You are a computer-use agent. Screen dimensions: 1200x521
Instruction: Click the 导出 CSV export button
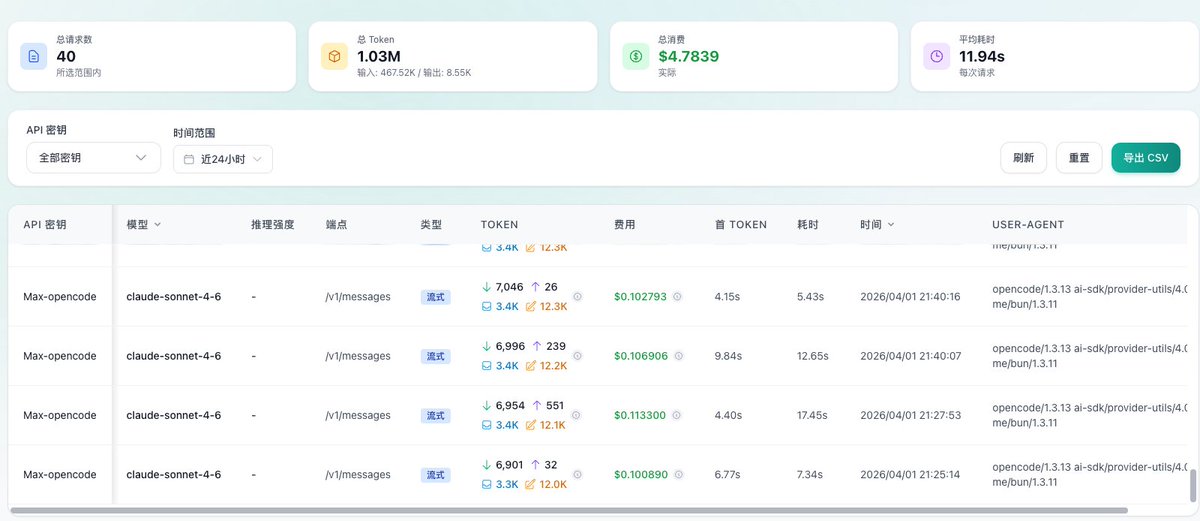(1146, 158)
